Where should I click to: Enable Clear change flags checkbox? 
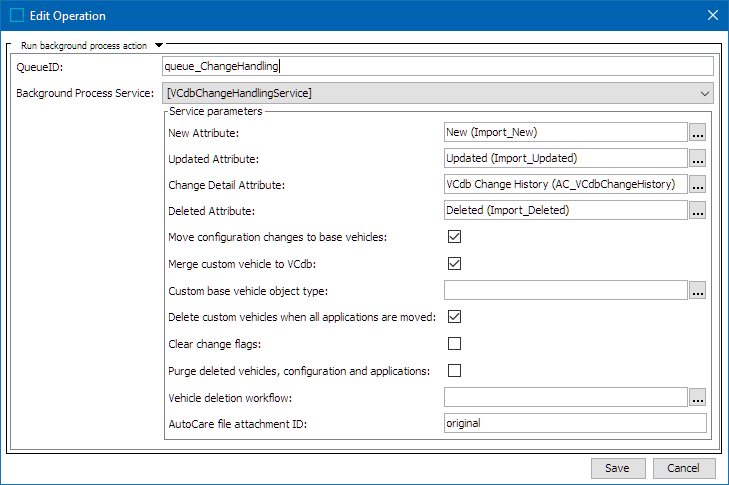454,344
